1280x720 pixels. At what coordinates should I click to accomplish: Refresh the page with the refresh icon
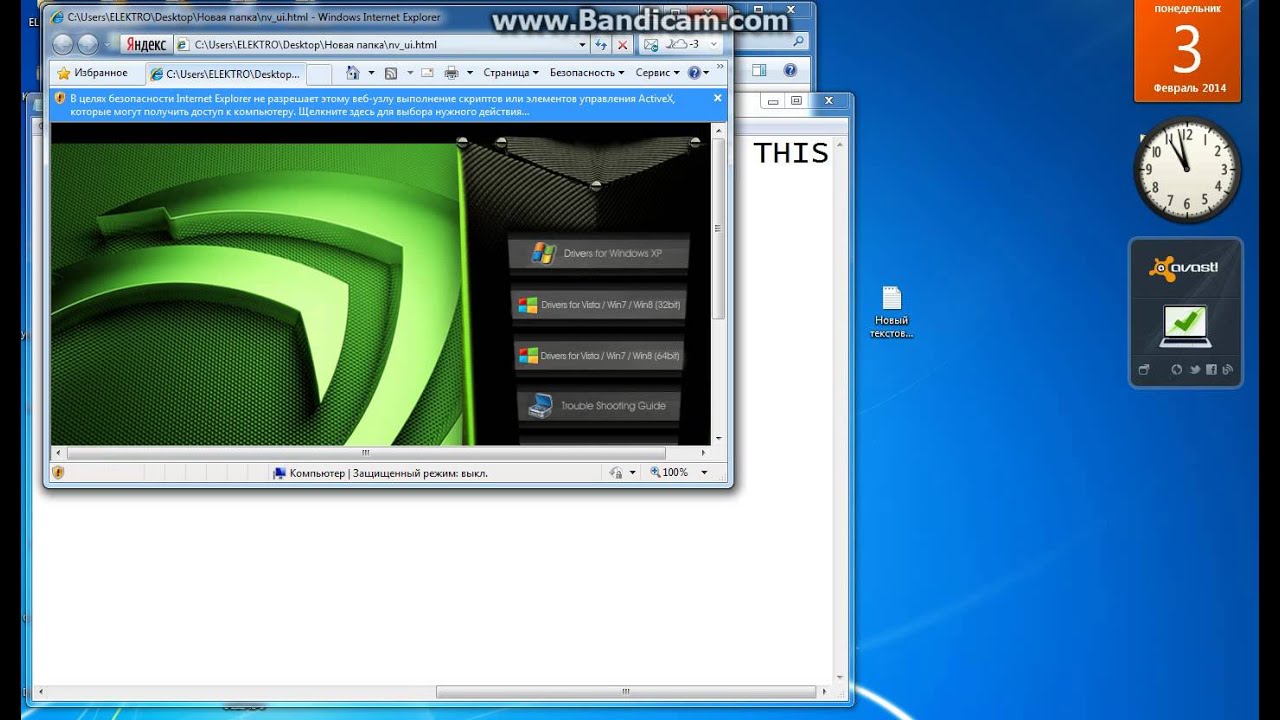(x=601, y=45)
